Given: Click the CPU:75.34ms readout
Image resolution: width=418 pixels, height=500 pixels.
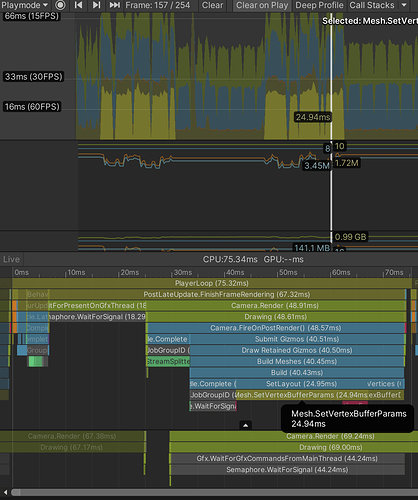Looking at the screenshot, I should tap(230, 259).
